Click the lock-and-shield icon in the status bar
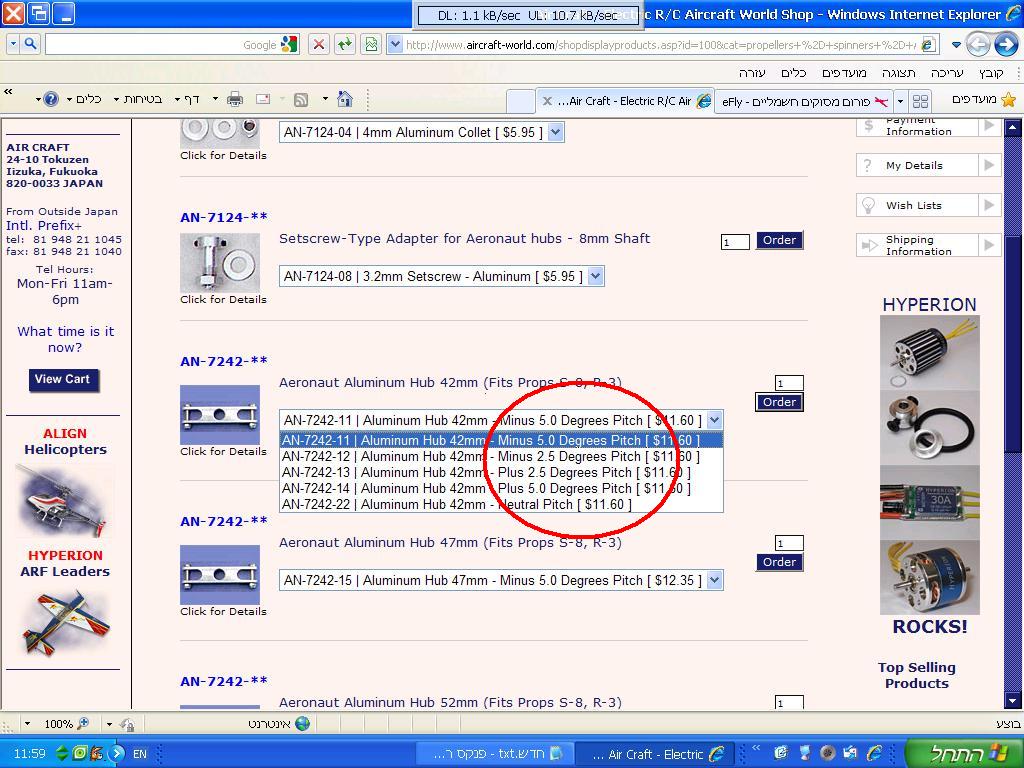The height and width of the screenshot is (768, 1024). 127,724
